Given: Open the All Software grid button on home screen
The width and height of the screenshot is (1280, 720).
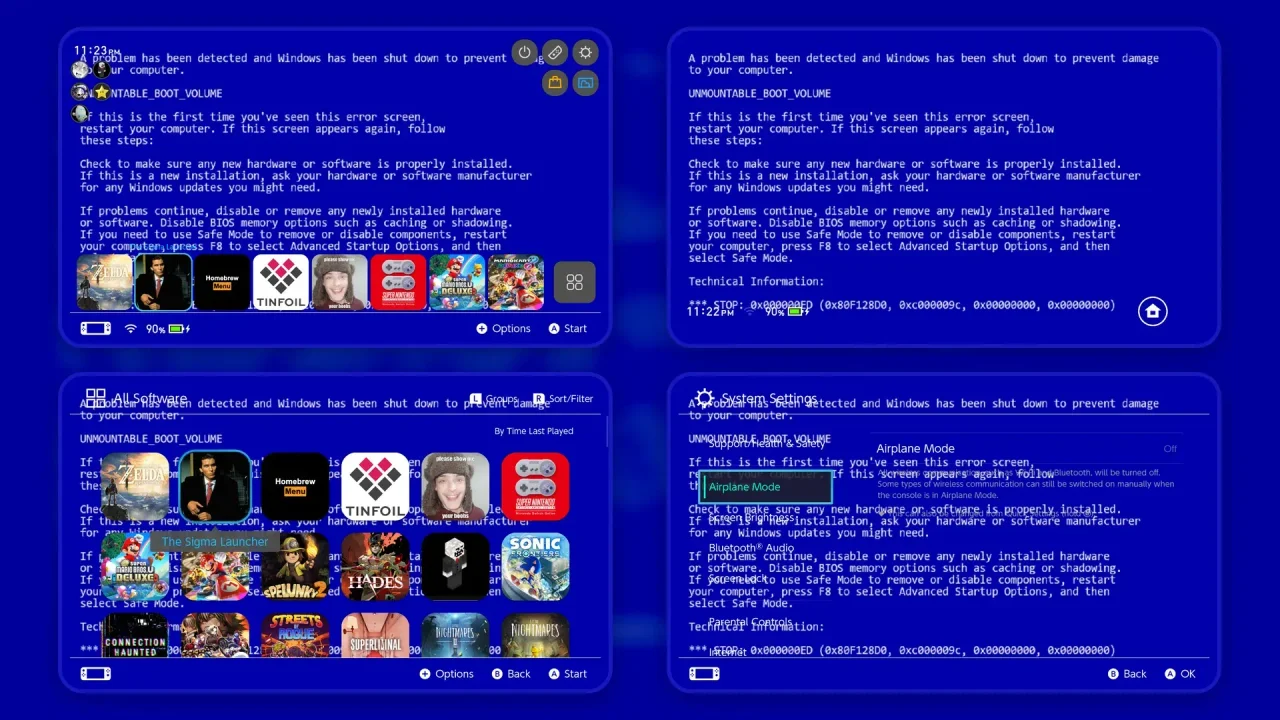Looking at the screenshot, I should [x=575, y=282].
